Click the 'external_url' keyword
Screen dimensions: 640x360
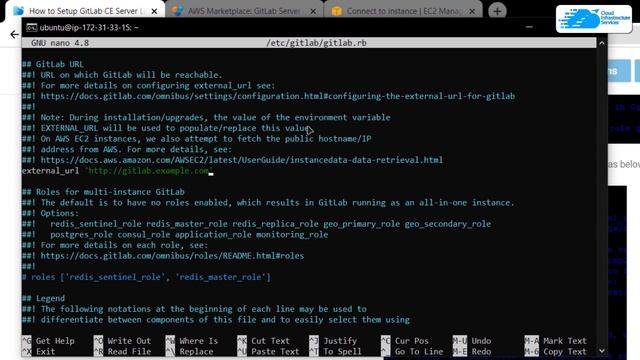coord(51,171)
